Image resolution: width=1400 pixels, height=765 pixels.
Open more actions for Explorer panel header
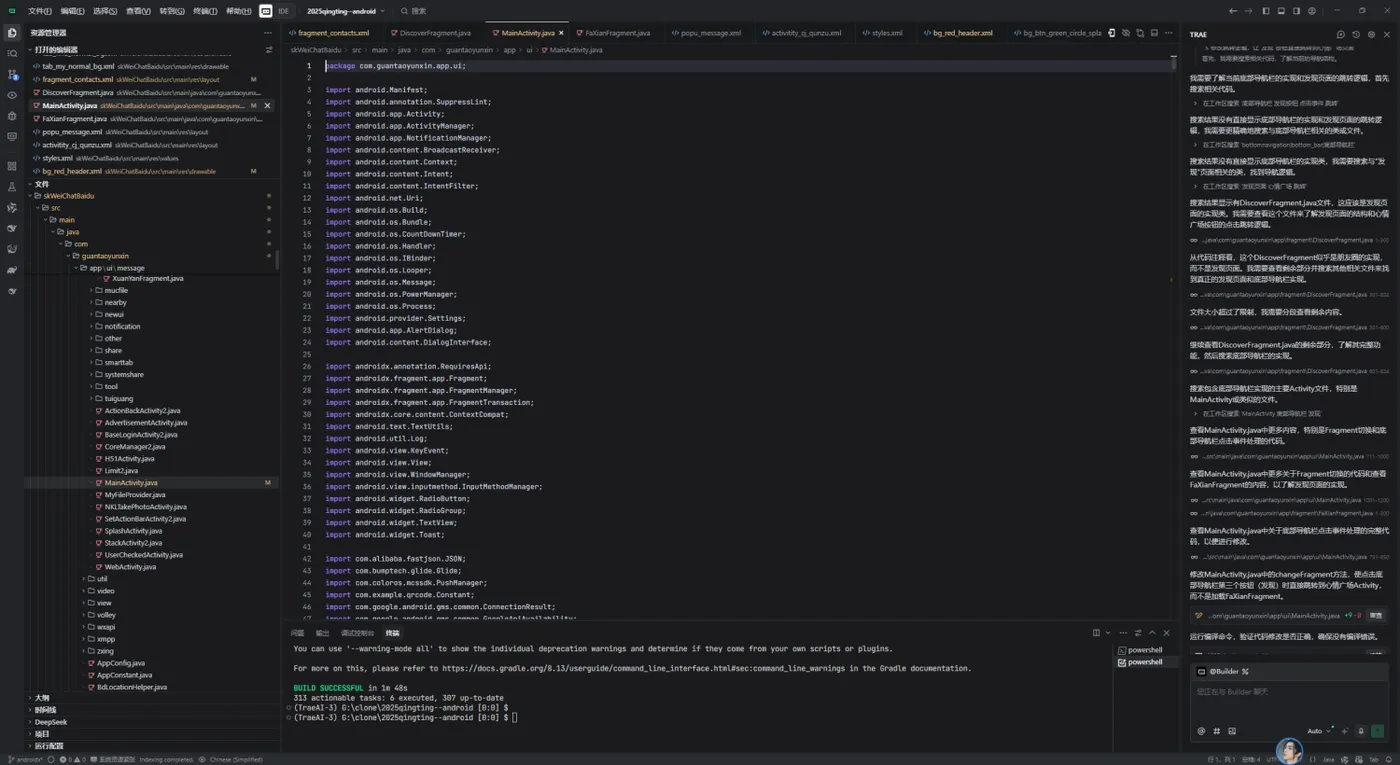[267, 33]
